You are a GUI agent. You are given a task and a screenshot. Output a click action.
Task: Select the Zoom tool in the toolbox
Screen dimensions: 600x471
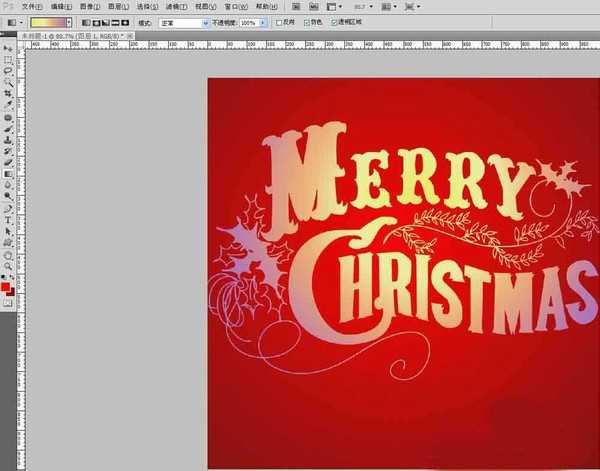pos(8,266)
